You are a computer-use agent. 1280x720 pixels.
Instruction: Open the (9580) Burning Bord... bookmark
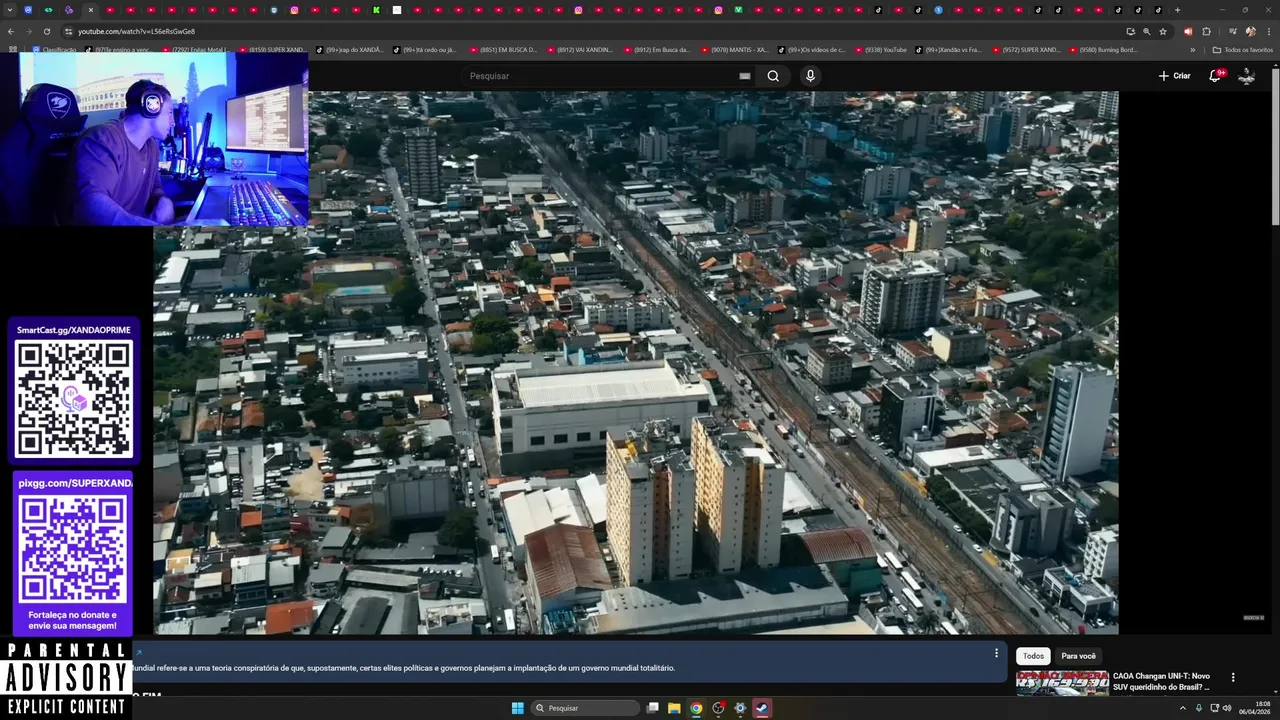pyautogui.click(x=1102, y=49)
